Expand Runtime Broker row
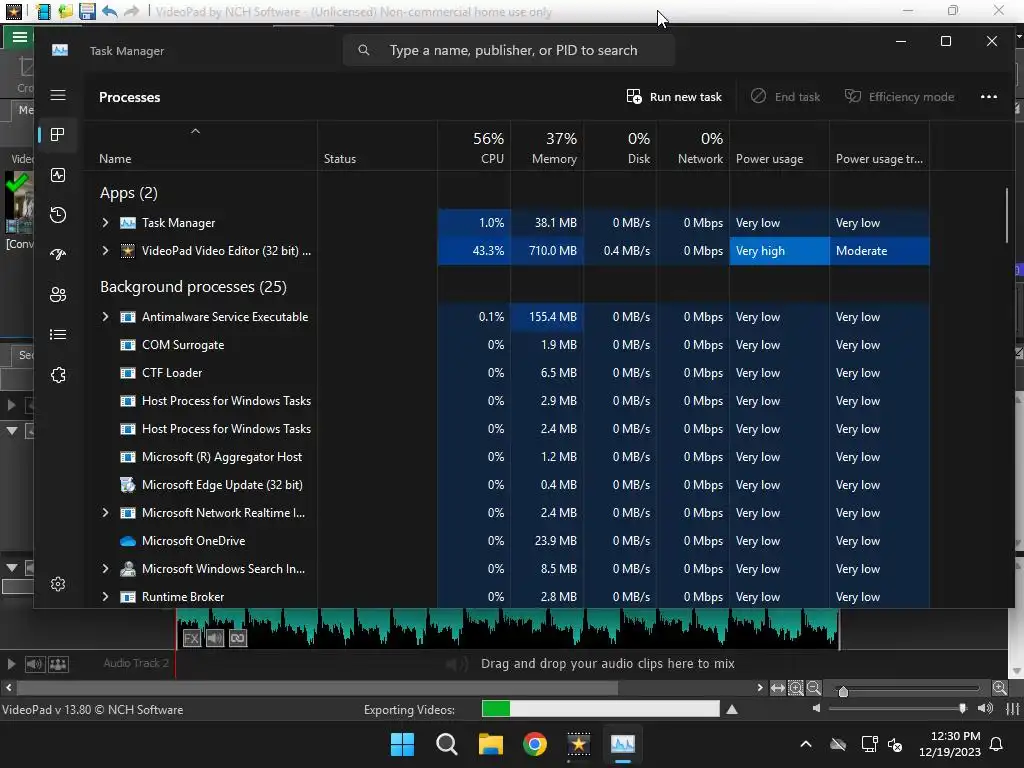Screen dimensions: 1024x768 coord(105,597)
